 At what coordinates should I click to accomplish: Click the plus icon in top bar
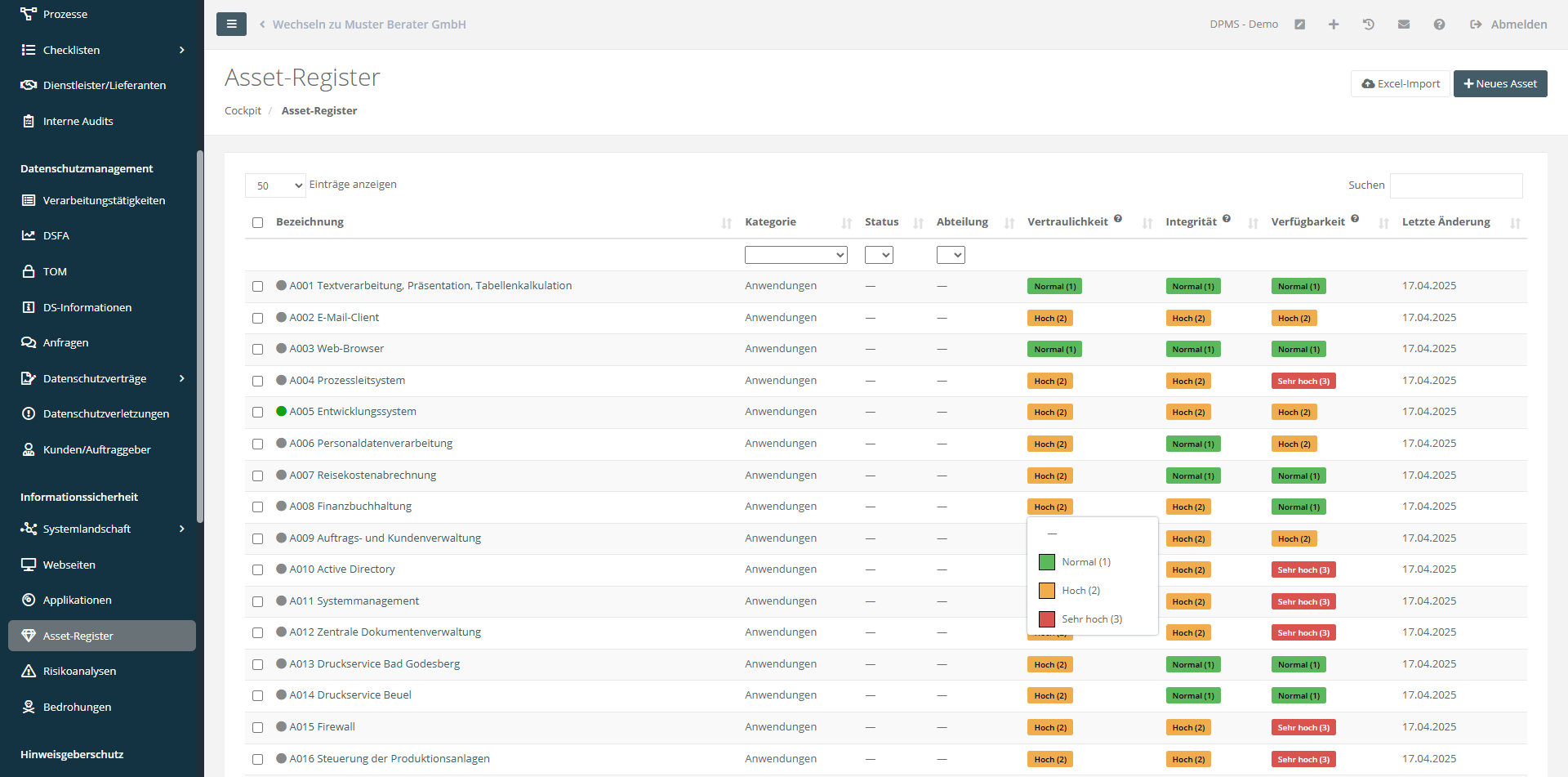1334,25
